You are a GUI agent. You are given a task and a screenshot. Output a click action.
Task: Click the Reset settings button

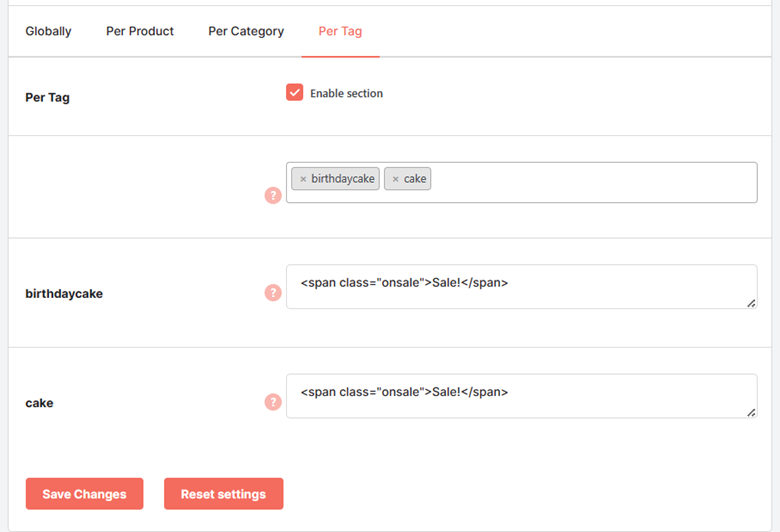coord(223,494)
